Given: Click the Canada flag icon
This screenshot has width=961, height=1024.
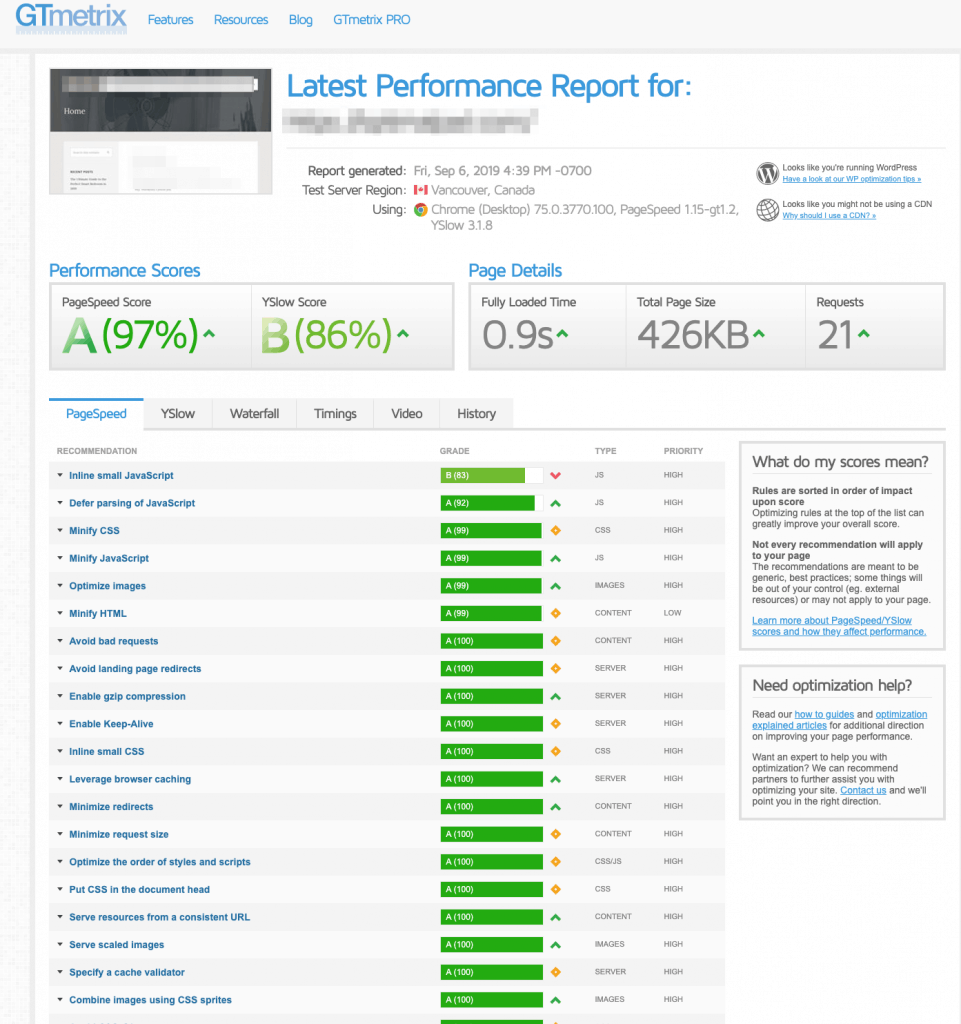Looking at the screenshot, I should (x=420, y=190).
